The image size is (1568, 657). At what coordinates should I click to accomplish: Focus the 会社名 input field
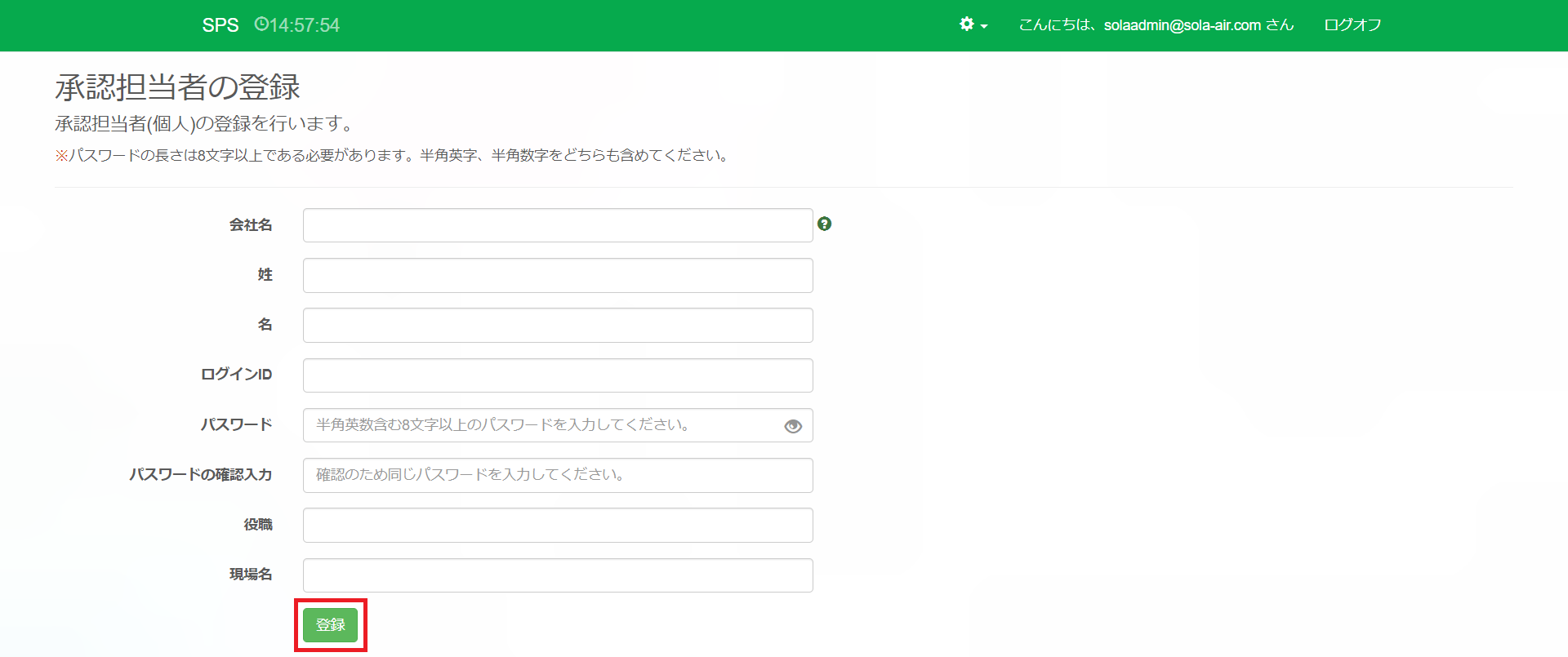pyautogui.click(x=557, y=225)
